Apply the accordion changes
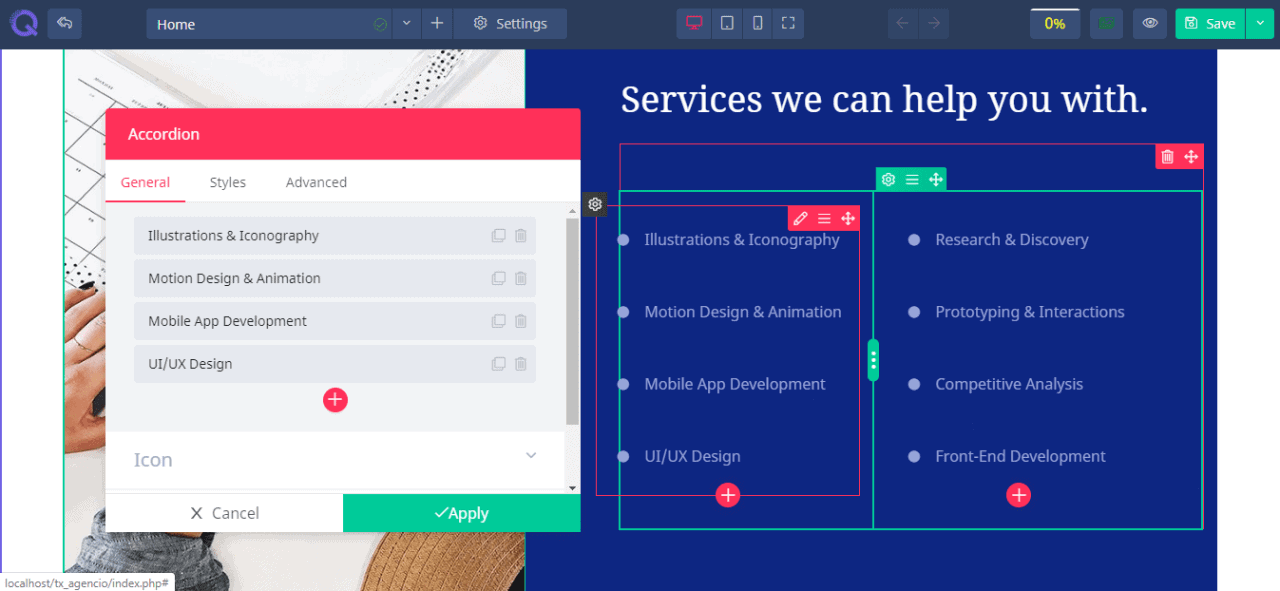The width and height of the screenshot is (1280, 591). 461,512
